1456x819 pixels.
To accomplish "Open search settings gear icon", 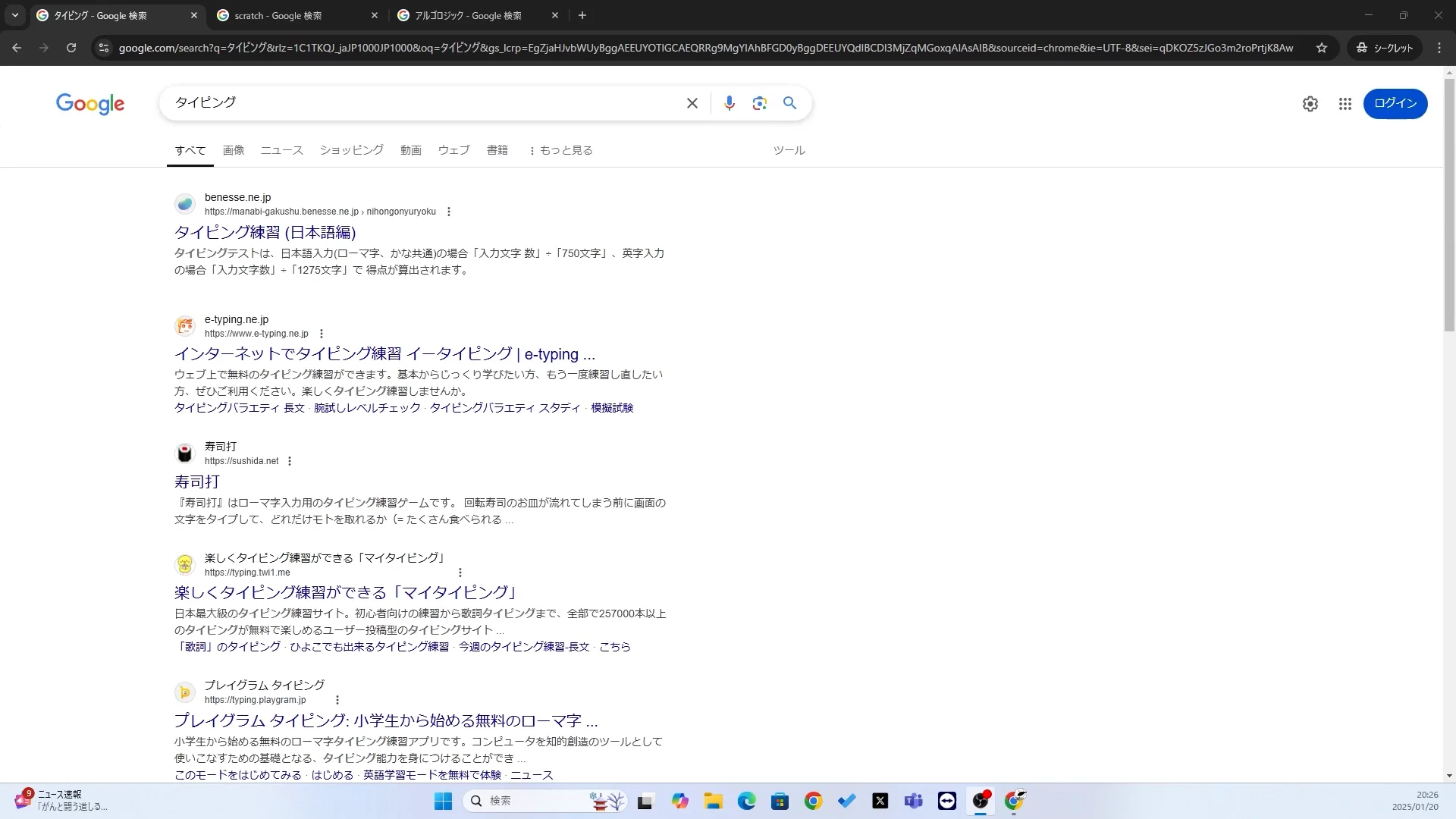I will 1310,104.
